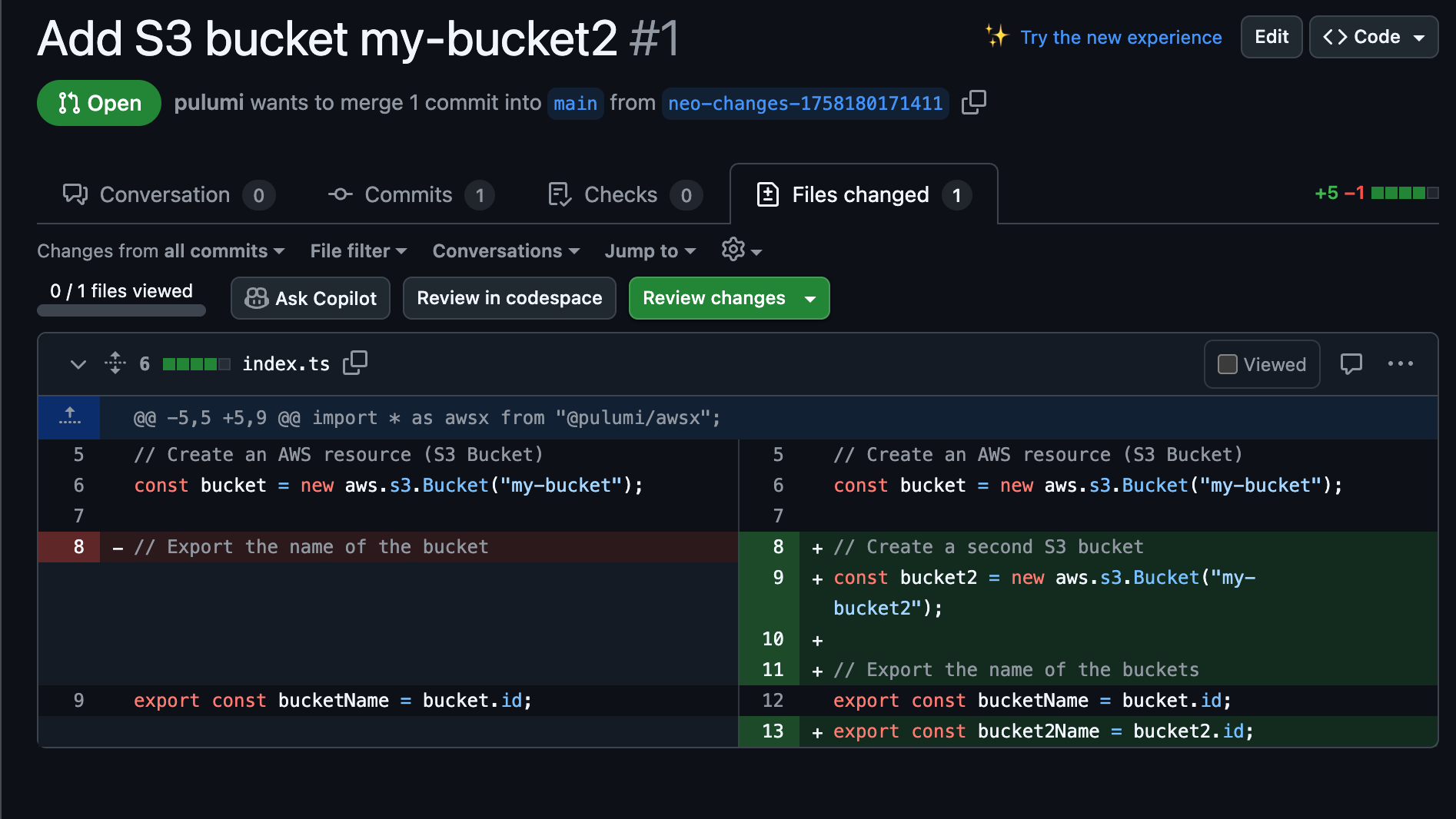Screen dimensions: 1456x819
Task: Copy the head branch name icon
Action: click(974, 102)
